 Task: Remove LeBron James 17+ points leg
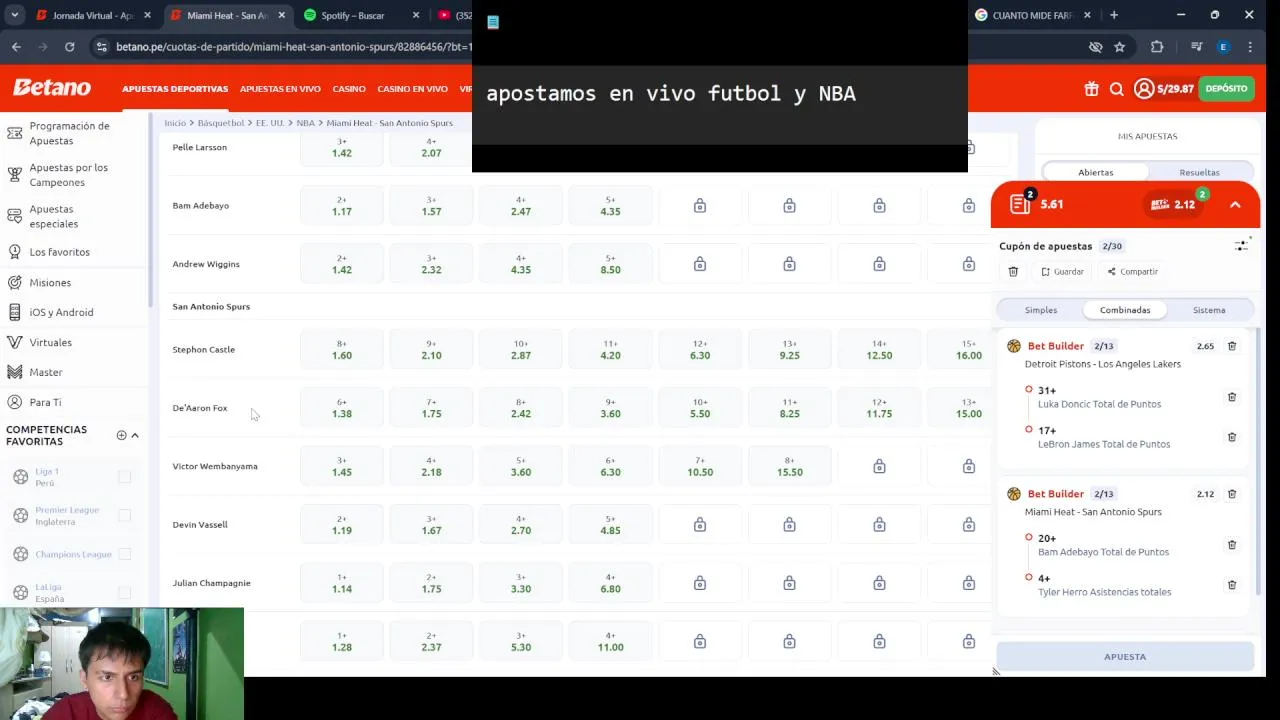point(1232,437)
